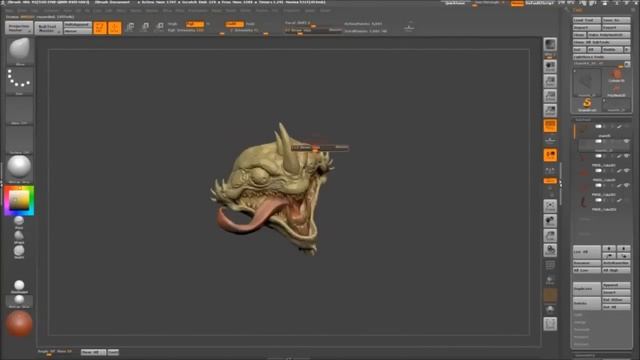Expand the Split section
The width and height of the screenshot is (640, 360).
coord(578,315)
